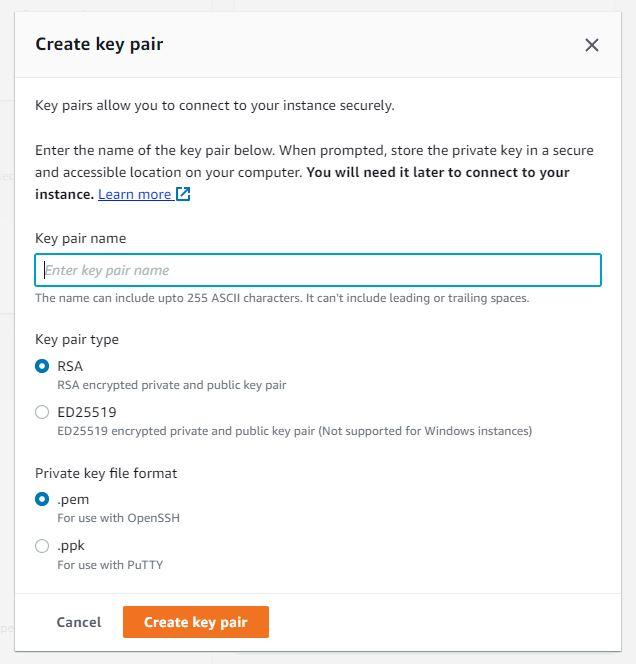Click the 'Key pair name' field label

tap(80, 238)
